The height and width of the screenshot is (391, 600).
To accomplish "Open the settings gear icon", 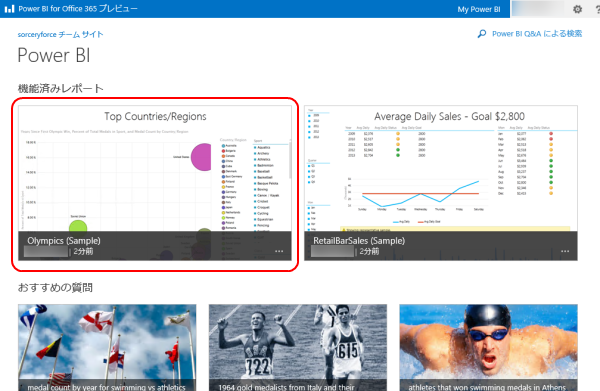I will (577, 9).
